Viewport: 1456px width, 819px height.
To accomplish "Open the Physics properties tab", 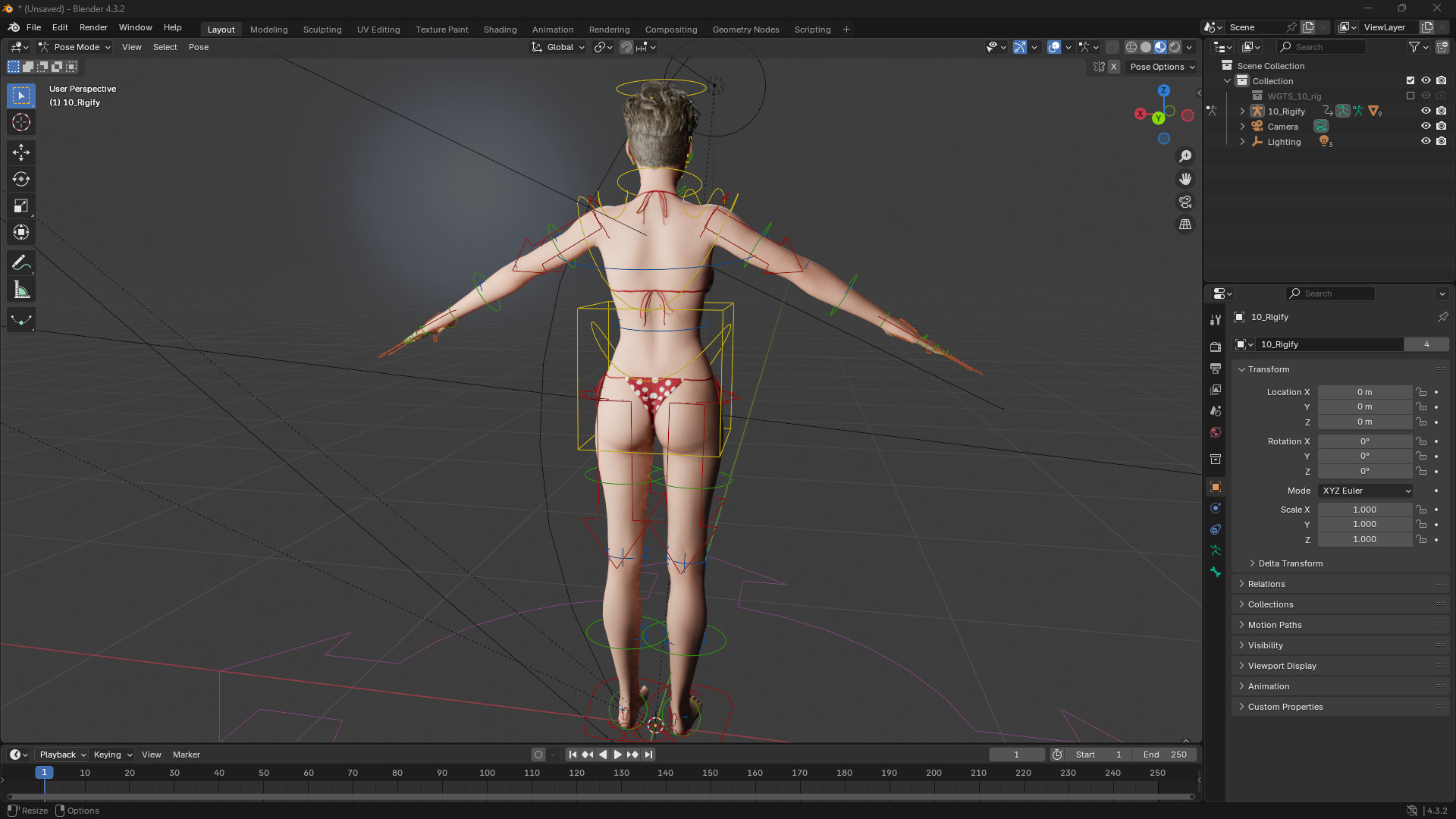I will [x=1216, y=508].
